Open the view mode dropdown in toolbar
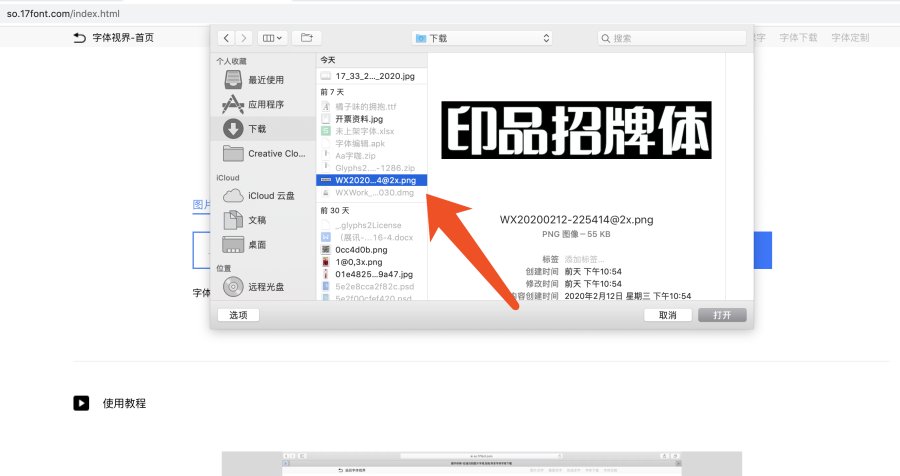 coord(272,38)
